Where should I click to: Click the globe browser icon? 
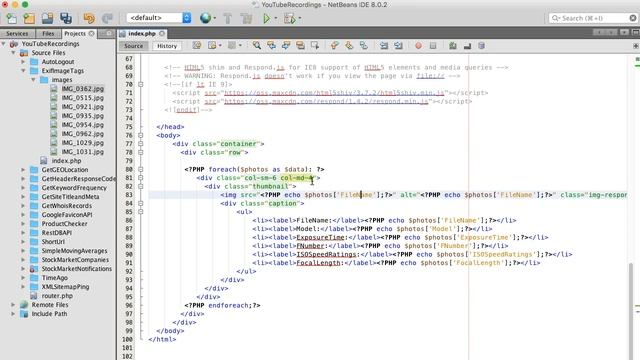tap(205, 18)
